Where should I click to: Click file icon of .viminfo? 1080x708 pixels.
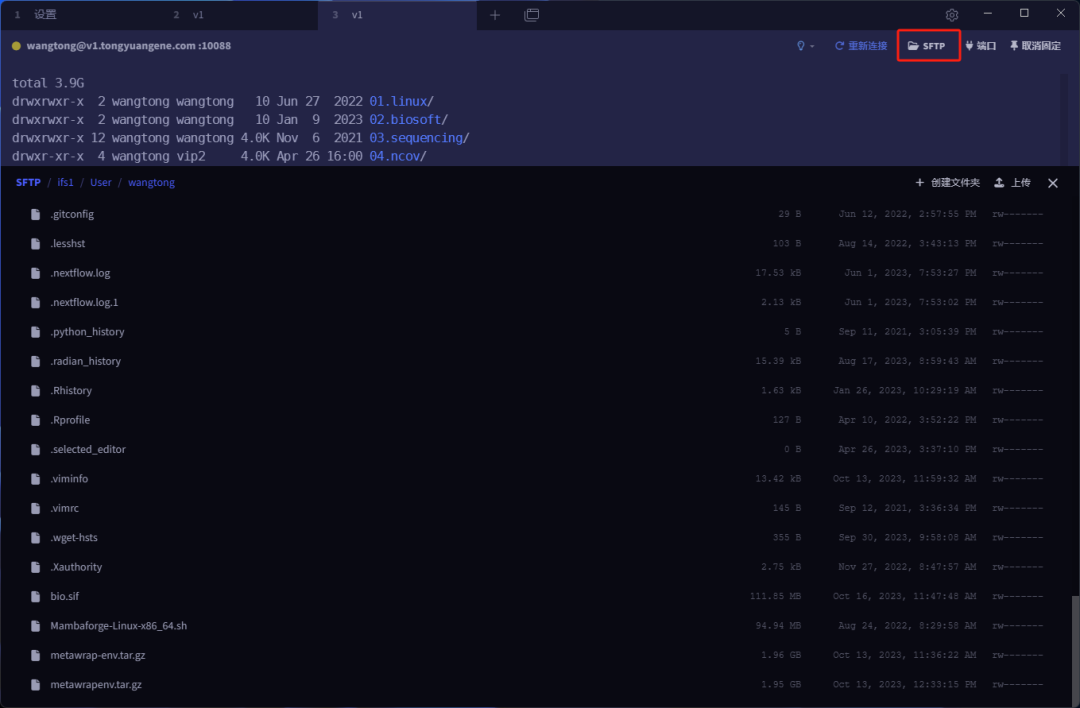(35, 479)
